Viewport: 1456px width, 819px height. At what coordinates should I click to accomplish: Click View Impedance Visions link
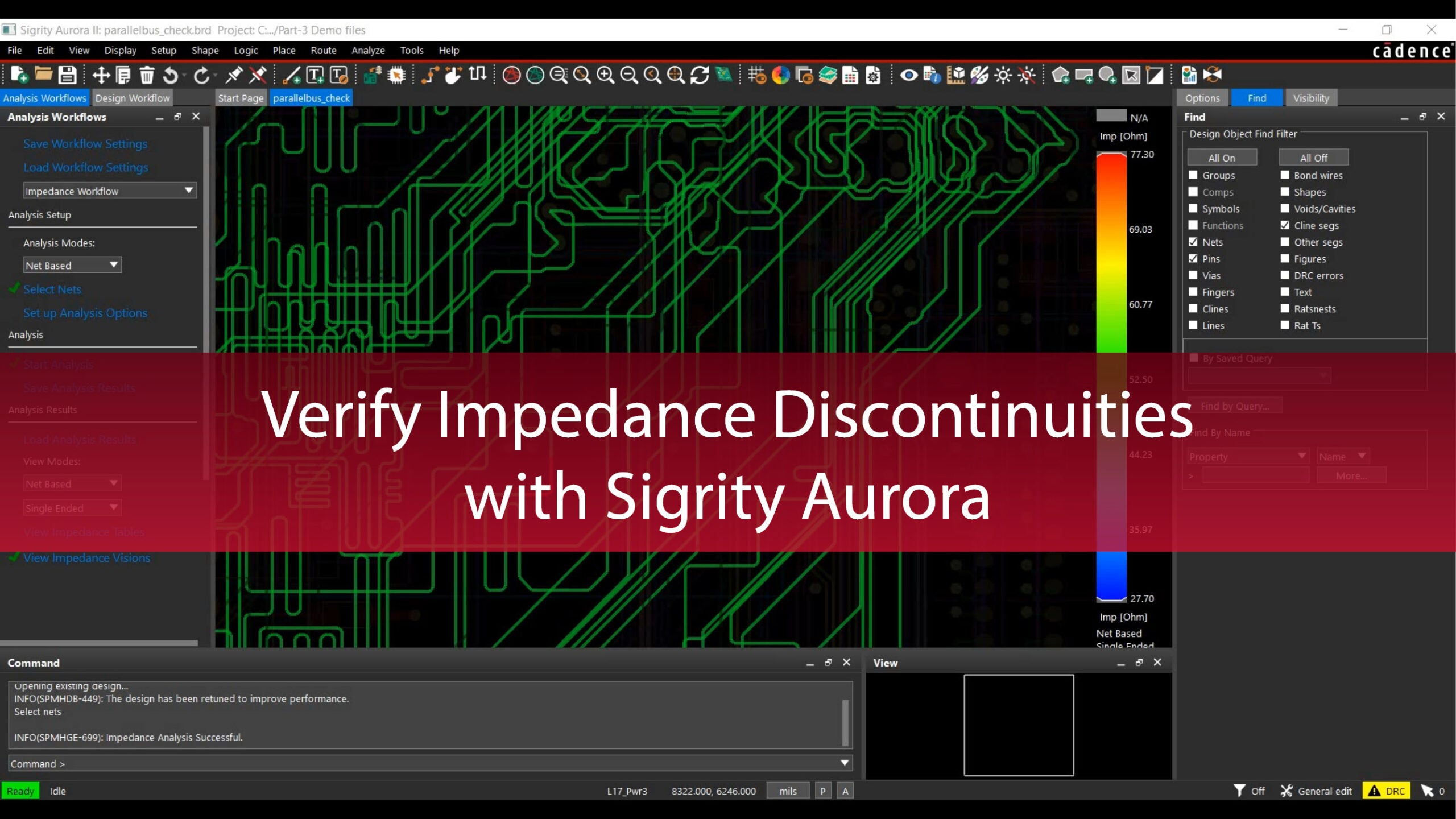pyautogui.click(x=87, y=558)
